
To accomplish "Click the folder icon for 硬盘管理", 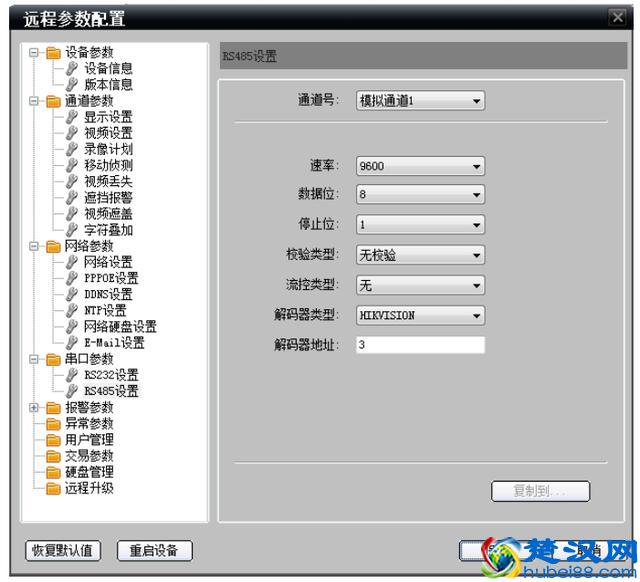I will (53, 473).
